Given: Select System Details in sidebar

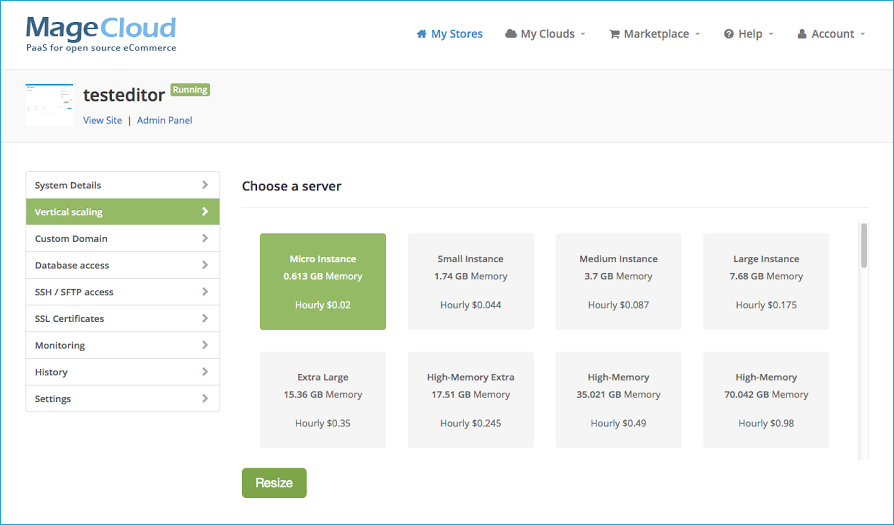Looking at the screenshot, I should (x=123, y=185).
